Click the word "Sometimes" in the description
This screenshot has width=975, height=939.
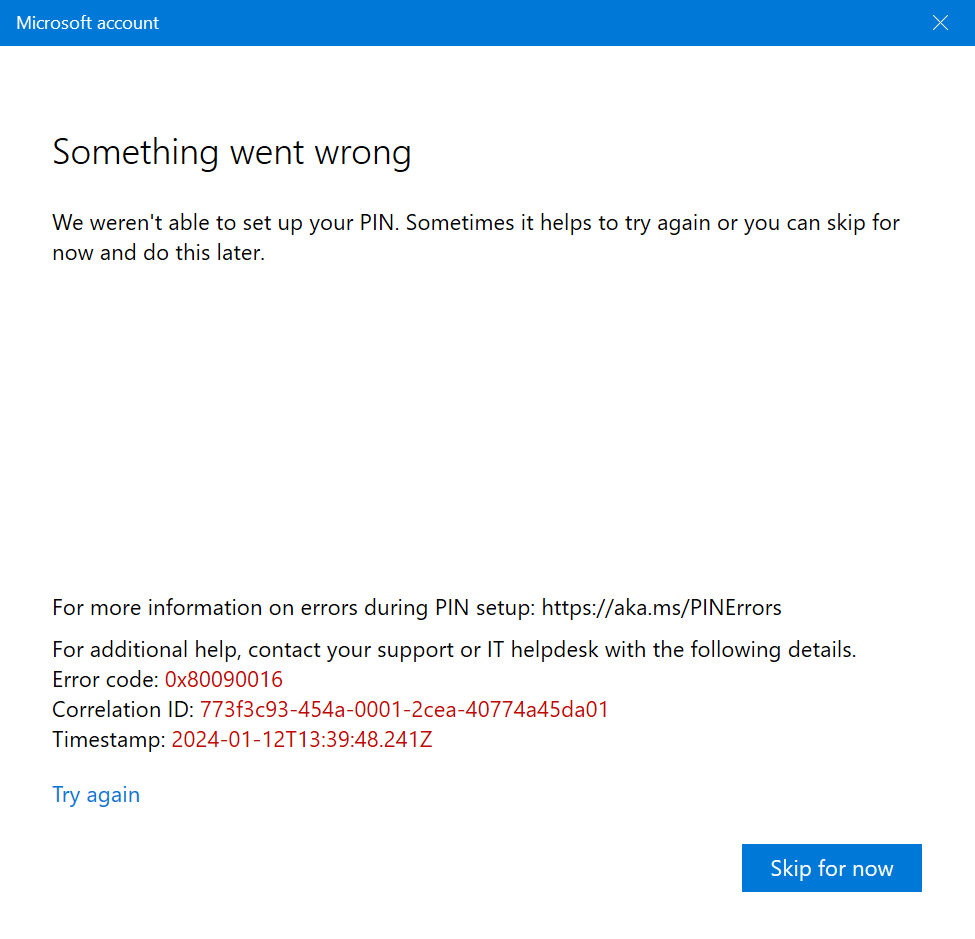460,223
